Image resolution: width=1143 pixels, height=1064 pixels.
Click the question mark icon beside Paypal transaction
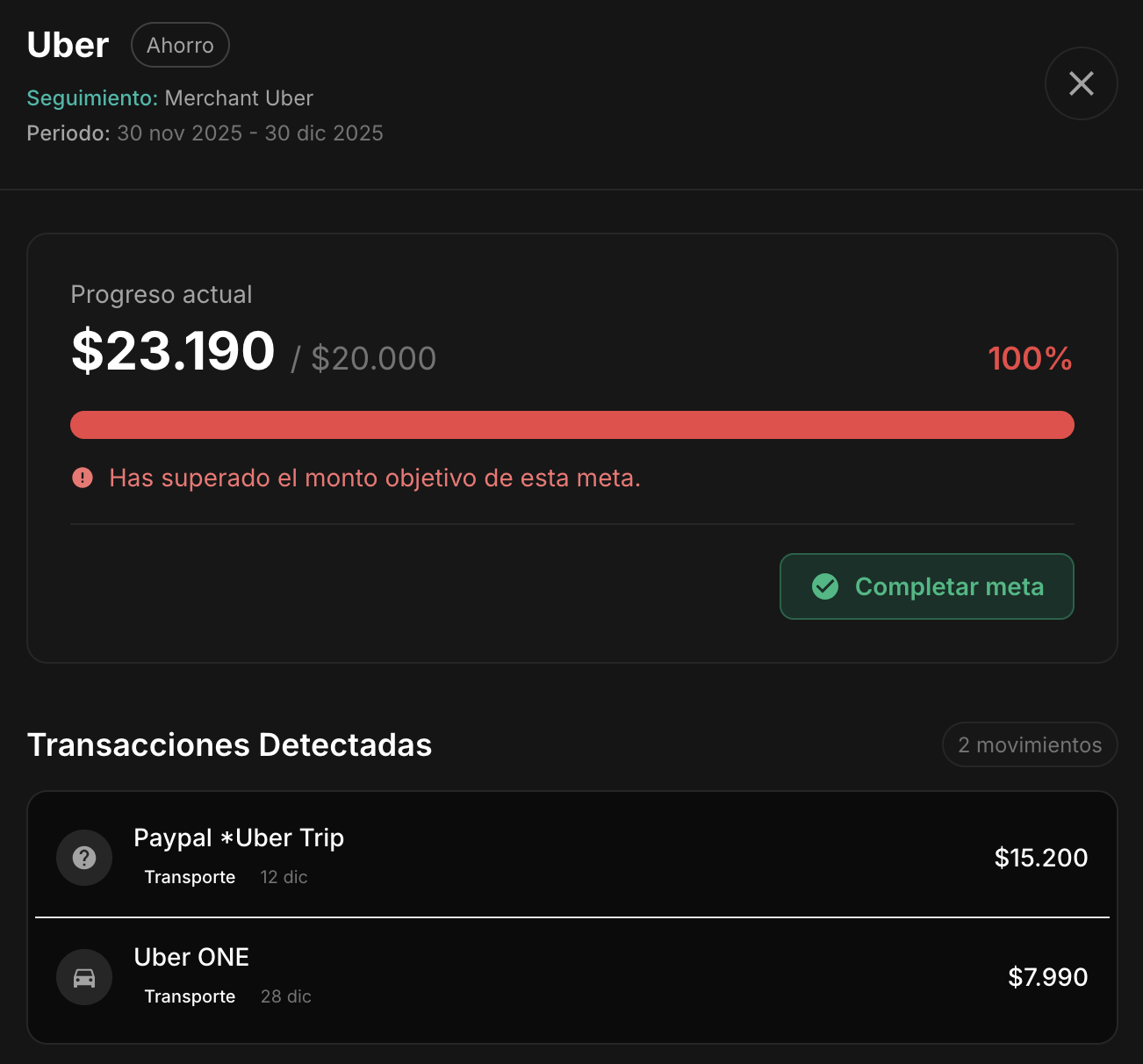[84, 858]
